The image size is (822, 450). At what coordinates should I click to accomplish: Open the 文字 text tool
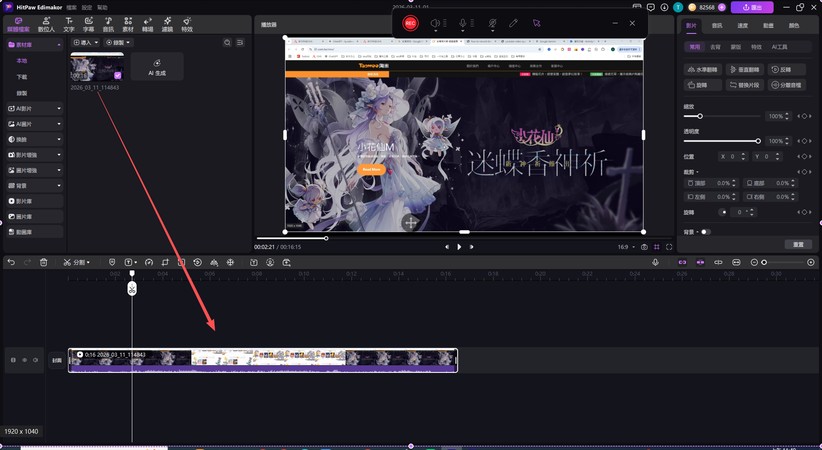69,24
